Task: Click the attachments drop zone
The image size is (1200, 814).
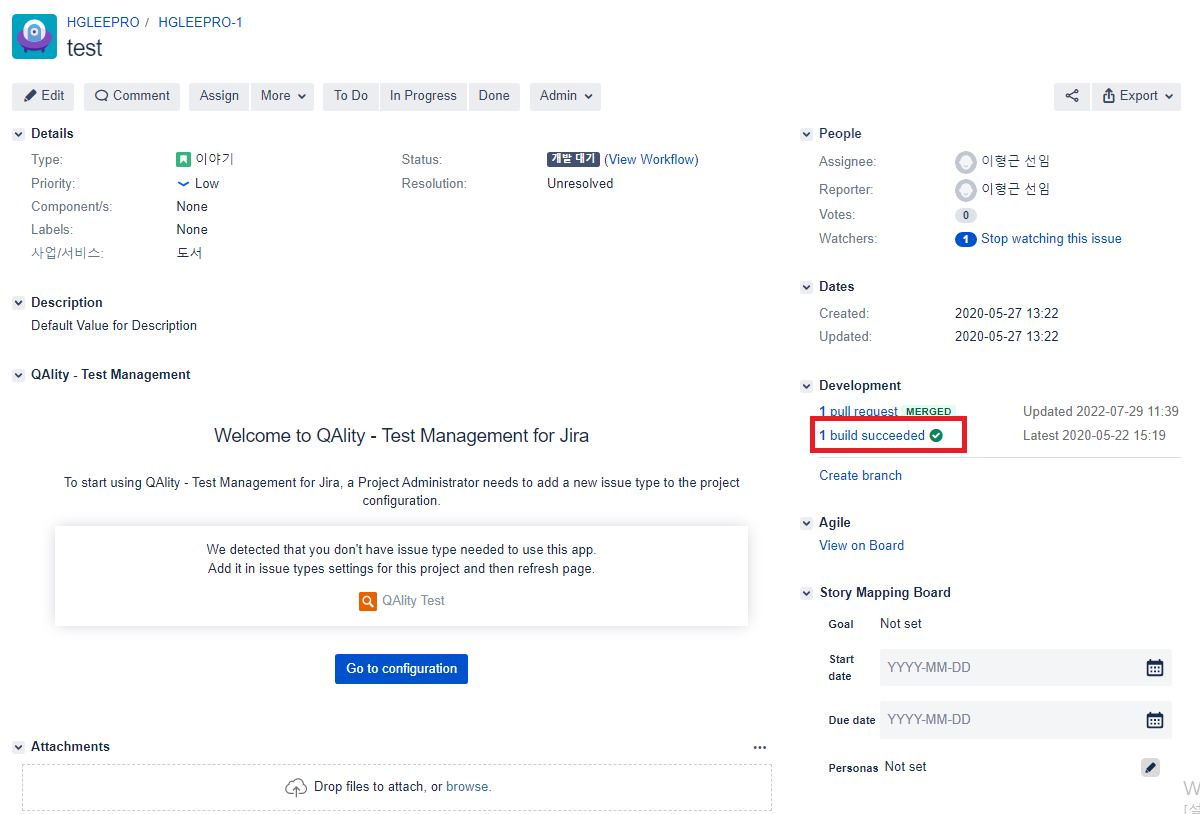Action: click(397, 787)
